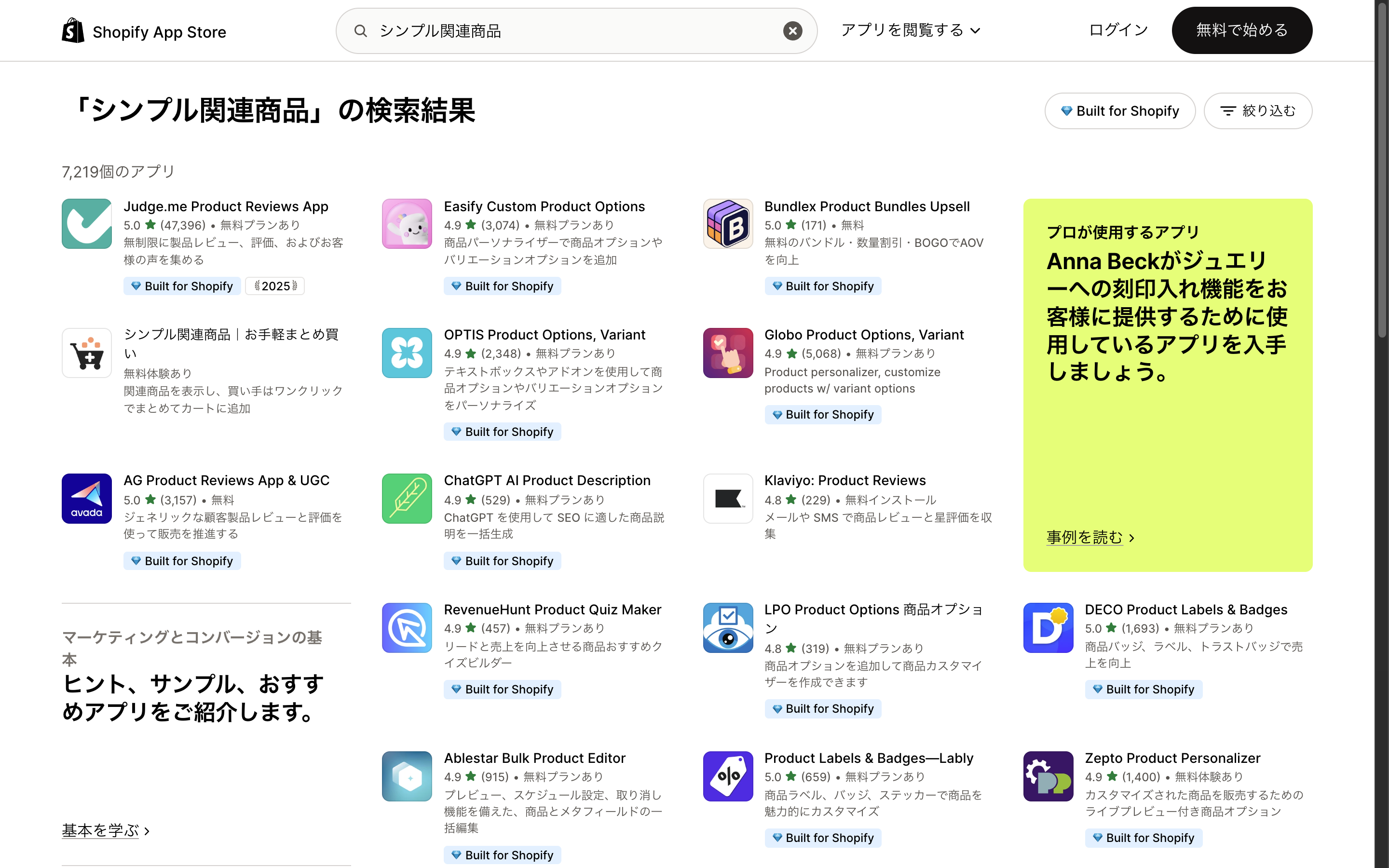Click Built for Shopify badge under Bundlex

pyautogui.click(x=822, y=286)
